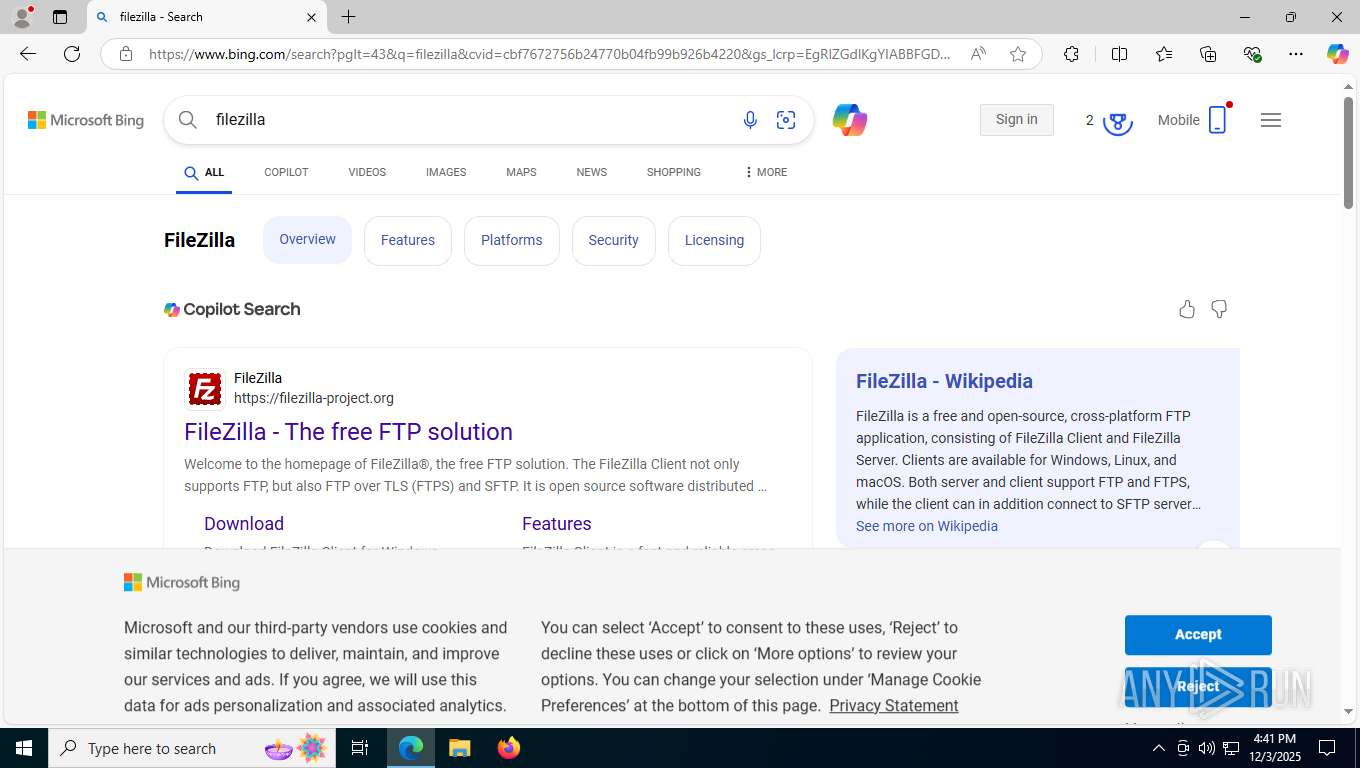Select the ALL results tab
The width and height of the screenshot is (1360, 768).
(204, 172)
